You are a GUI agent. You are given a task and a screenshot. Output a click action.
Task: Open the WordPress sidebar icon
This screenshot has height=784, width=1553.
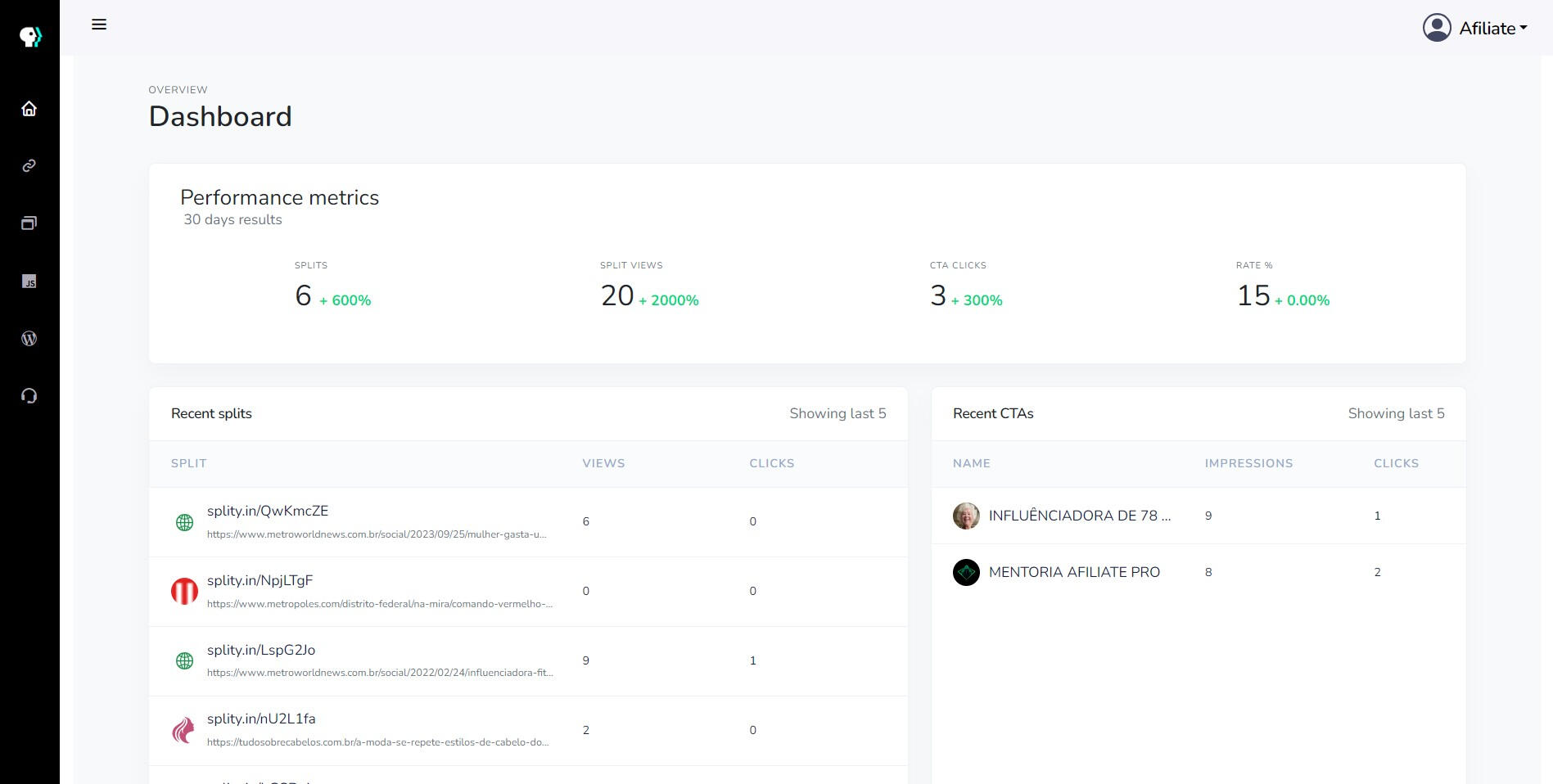29,339
